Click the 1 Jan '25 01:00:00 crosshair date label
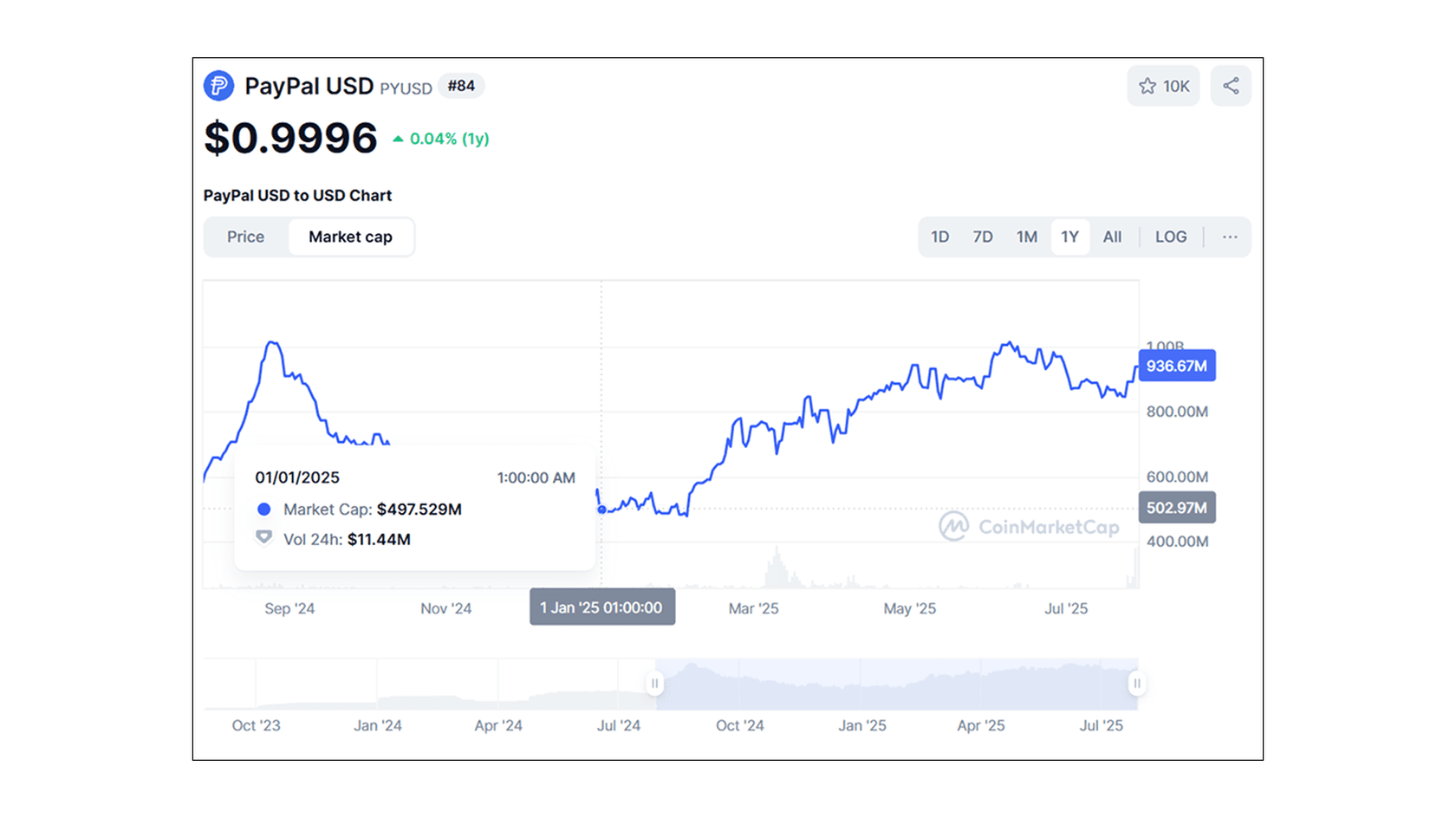This screenshot has width=1456, height=818. click(x=602, y=607)
